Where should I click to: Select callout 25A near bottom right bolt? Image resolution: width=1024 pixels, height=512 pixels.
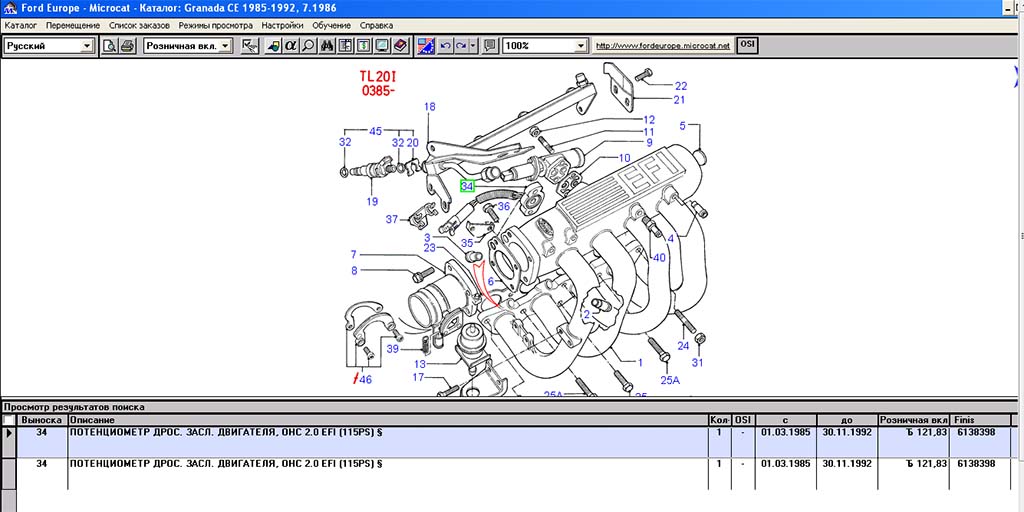pyautogui.click(x=670, y=380)
